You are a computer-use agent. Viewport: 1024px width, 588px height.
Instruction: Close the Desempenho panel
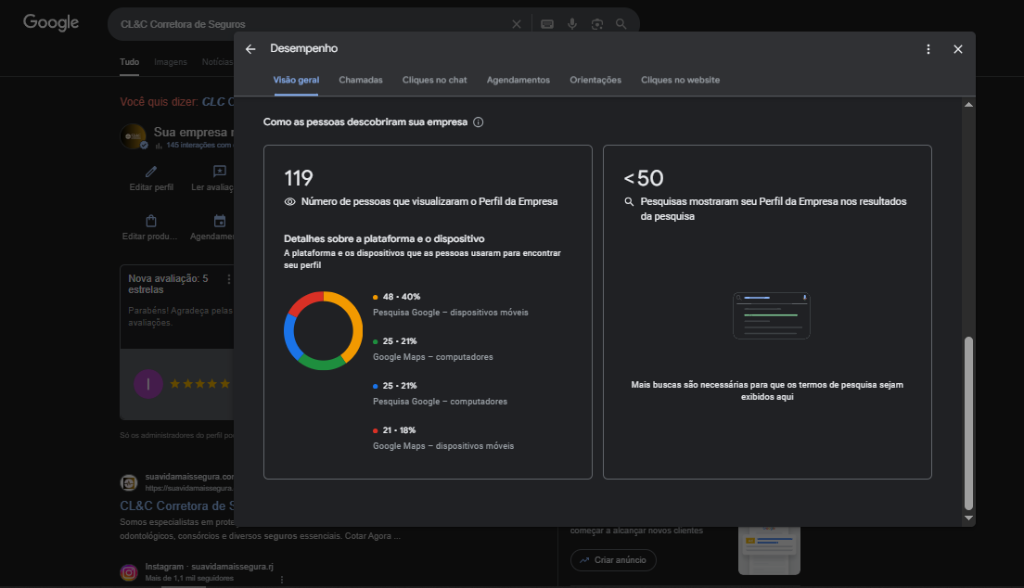pos(958,49)
